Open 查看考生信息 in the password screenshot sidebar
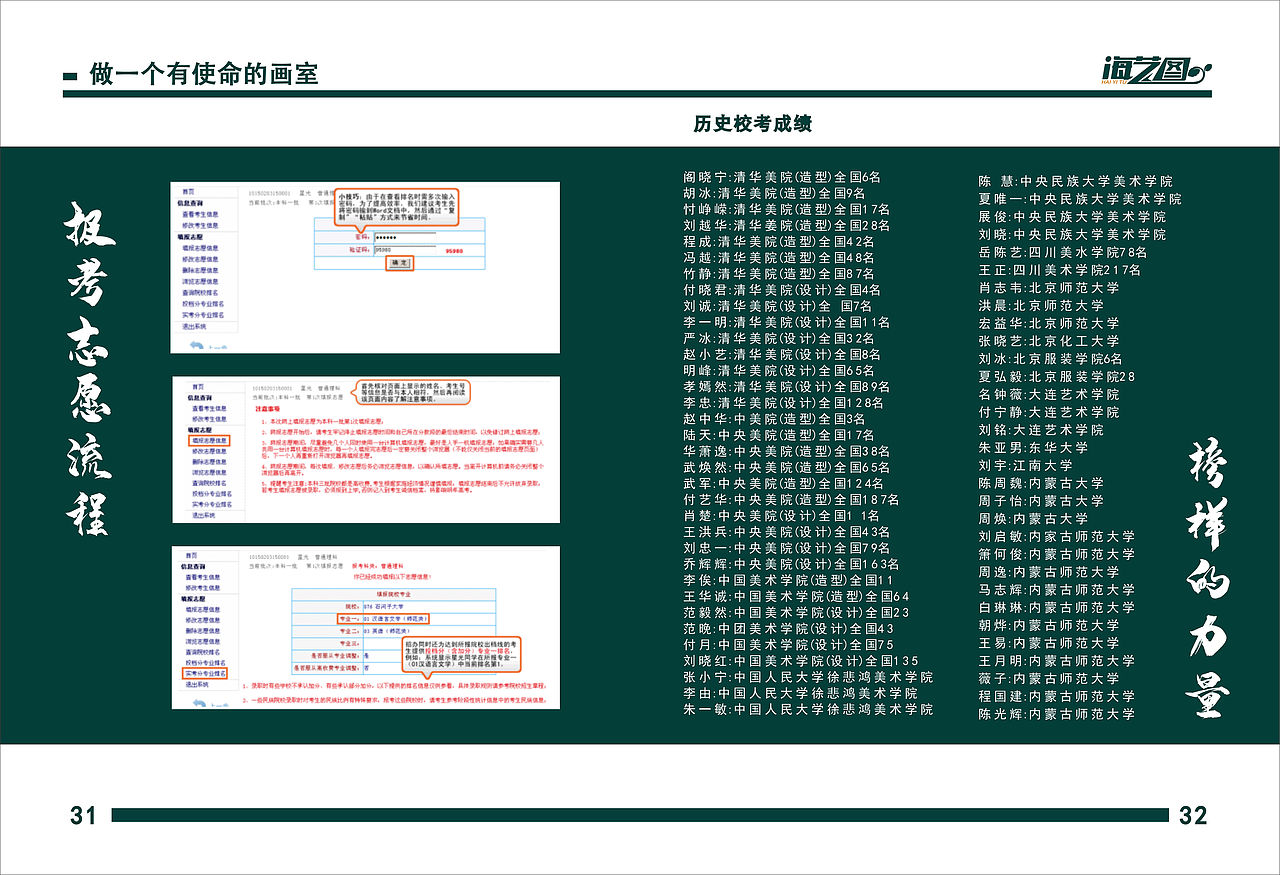 200,214
